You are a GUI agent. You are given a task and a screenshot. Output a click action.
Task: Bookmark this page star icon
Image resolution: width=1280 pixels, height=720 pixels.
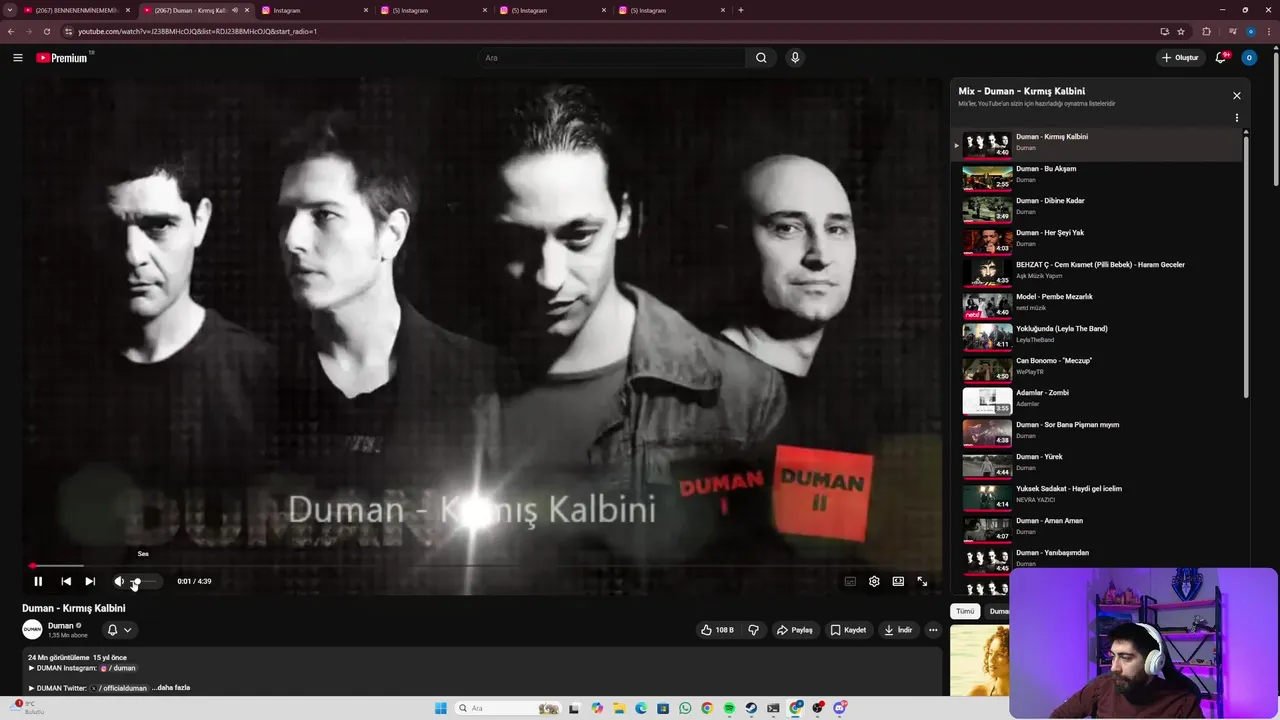tap(1181, 31)
